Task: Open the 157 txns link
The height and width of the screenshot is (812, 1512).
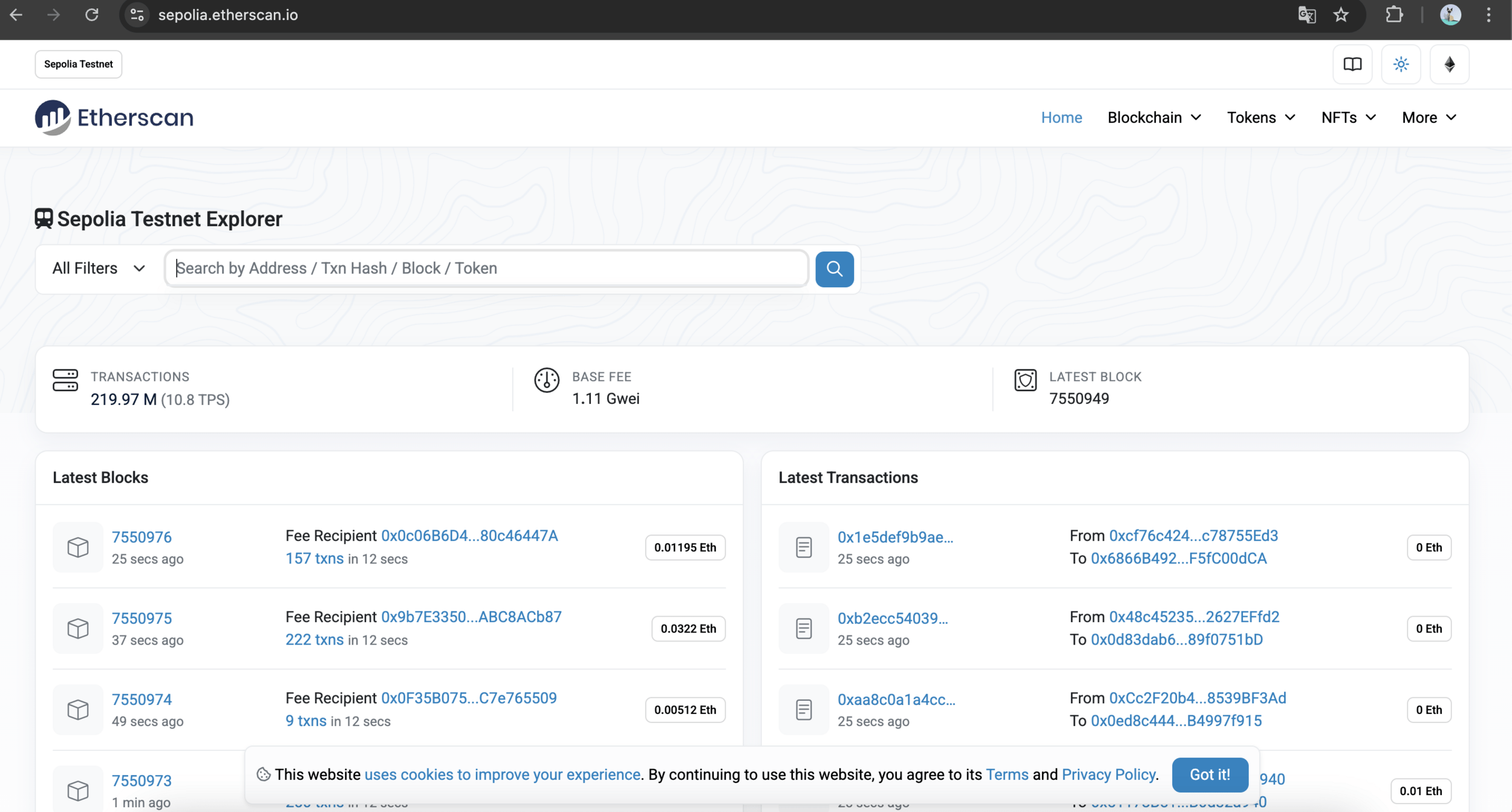Action: tap(314, 558)
